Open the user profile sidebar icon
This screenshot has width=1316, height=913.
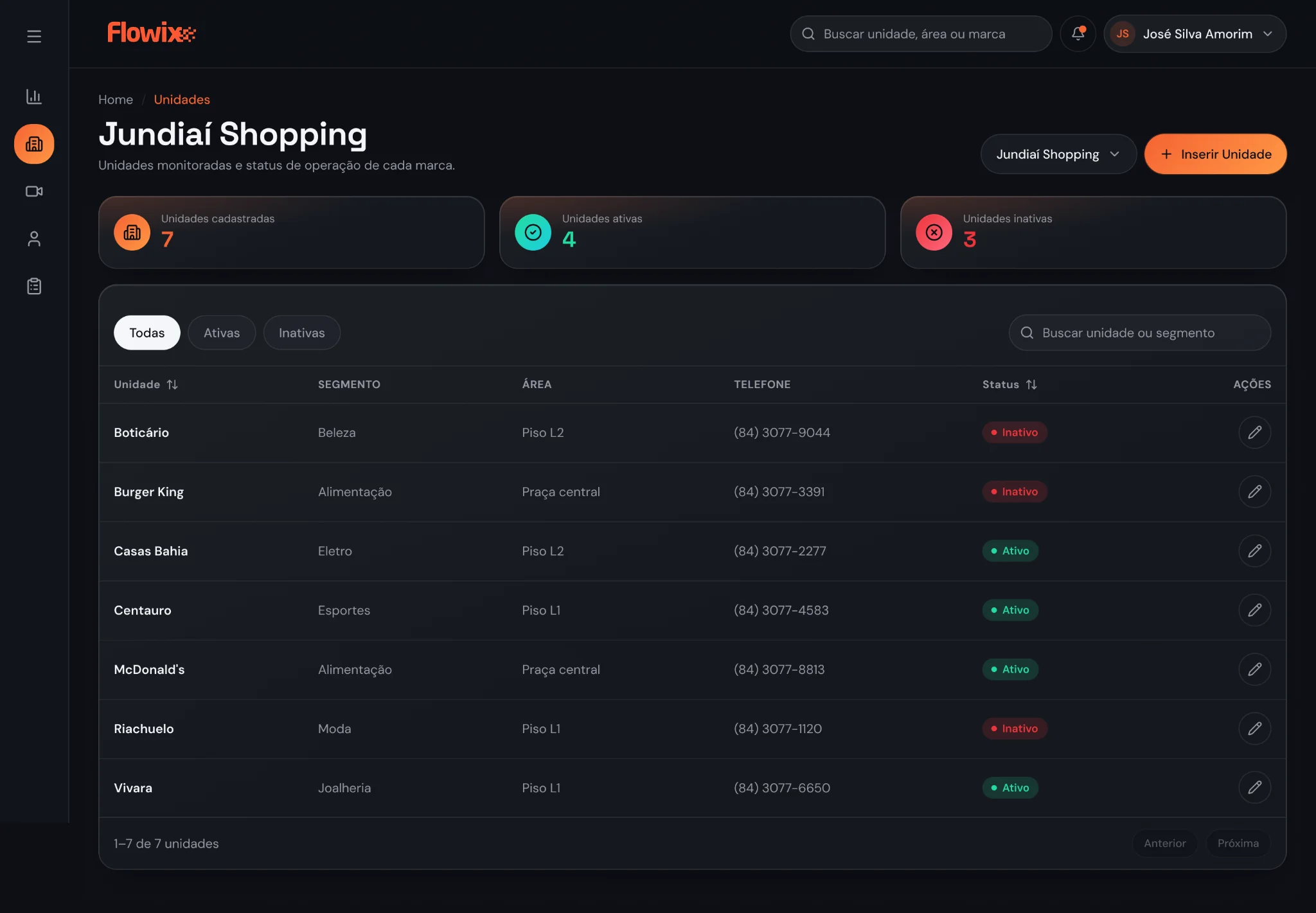tap(34, 239)
